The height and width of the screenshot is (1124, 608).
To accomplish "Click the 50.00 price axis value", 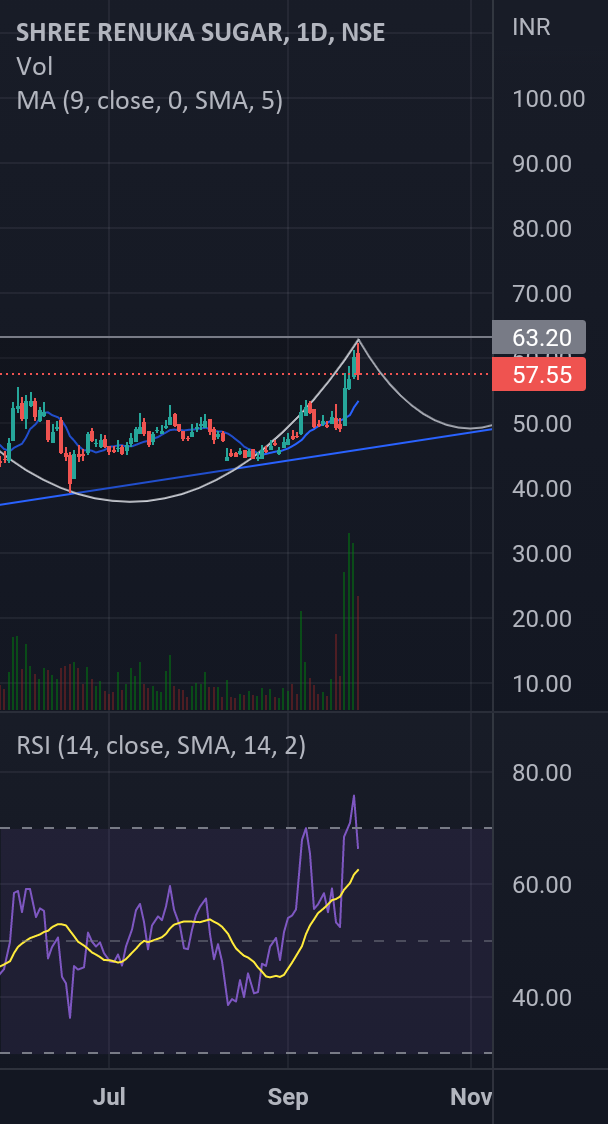I will tap(542, 424).
